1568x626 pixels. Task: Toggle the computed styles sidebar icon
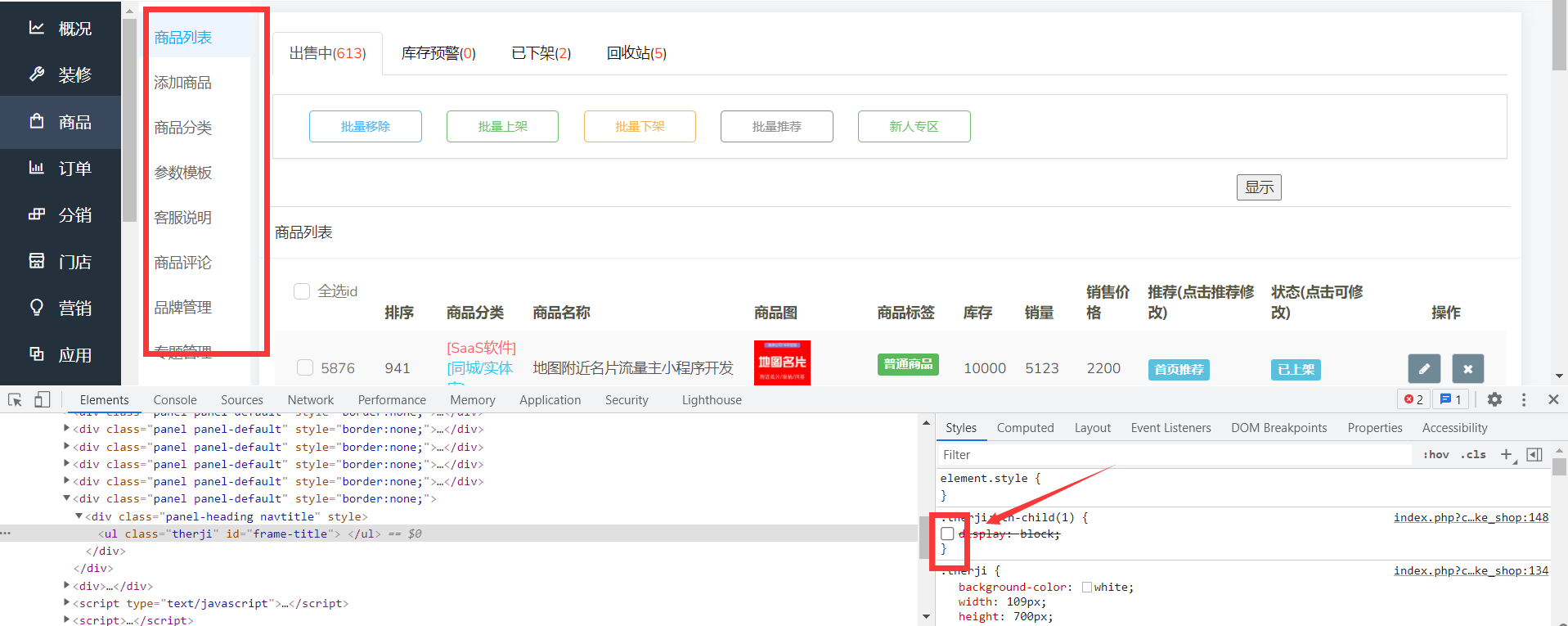[1534, 455]
